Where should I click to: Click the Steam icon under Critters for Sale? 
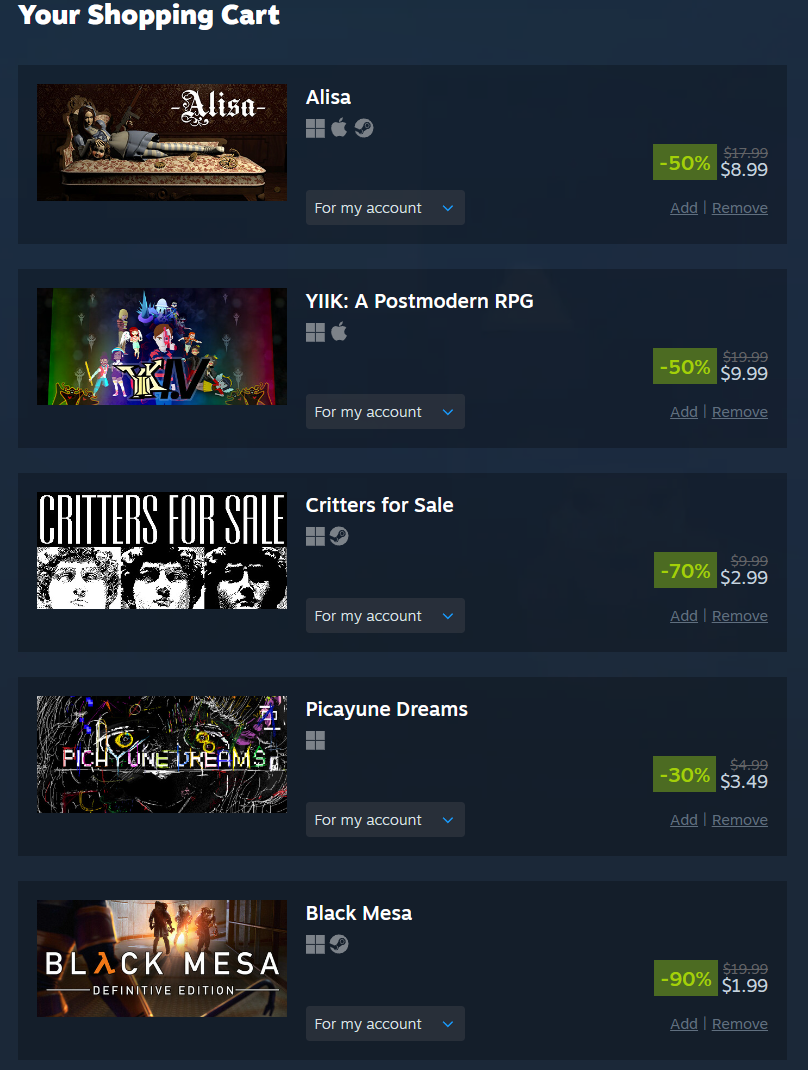(x=339, y=536)
